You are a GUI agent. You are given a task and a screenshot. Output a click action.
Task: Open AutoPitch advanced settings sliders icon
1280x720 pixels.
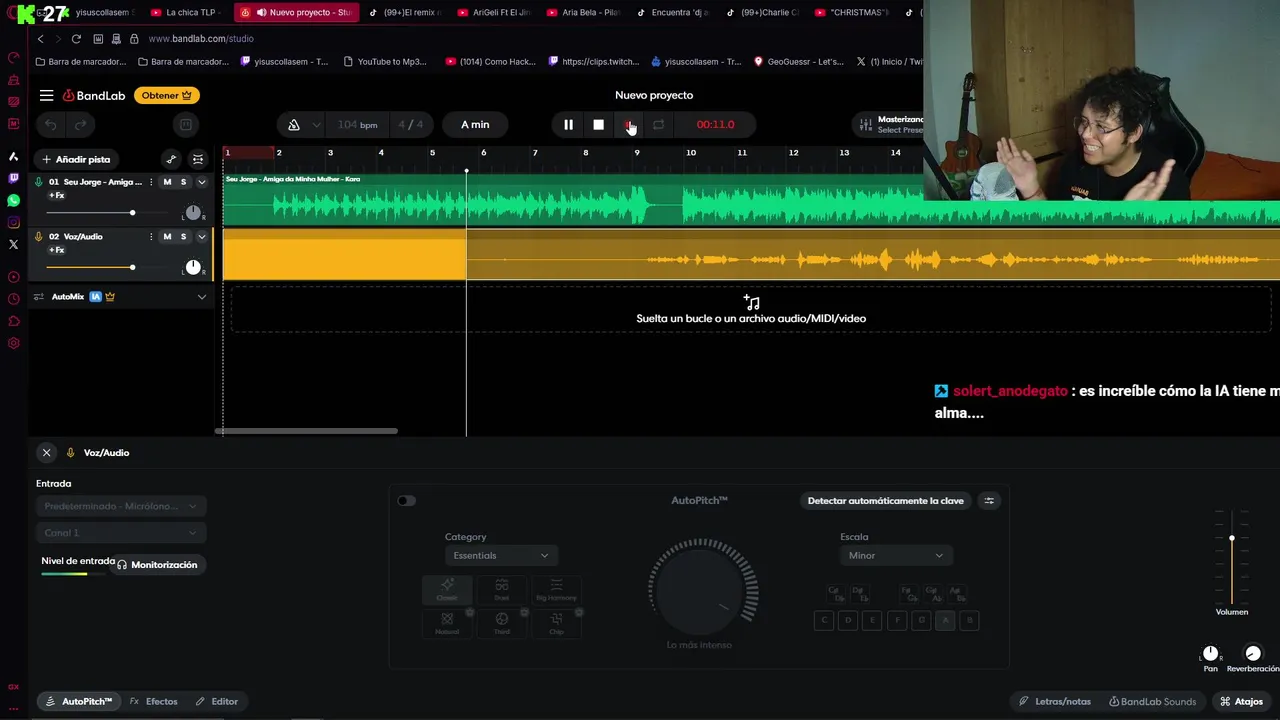(989, 501)
